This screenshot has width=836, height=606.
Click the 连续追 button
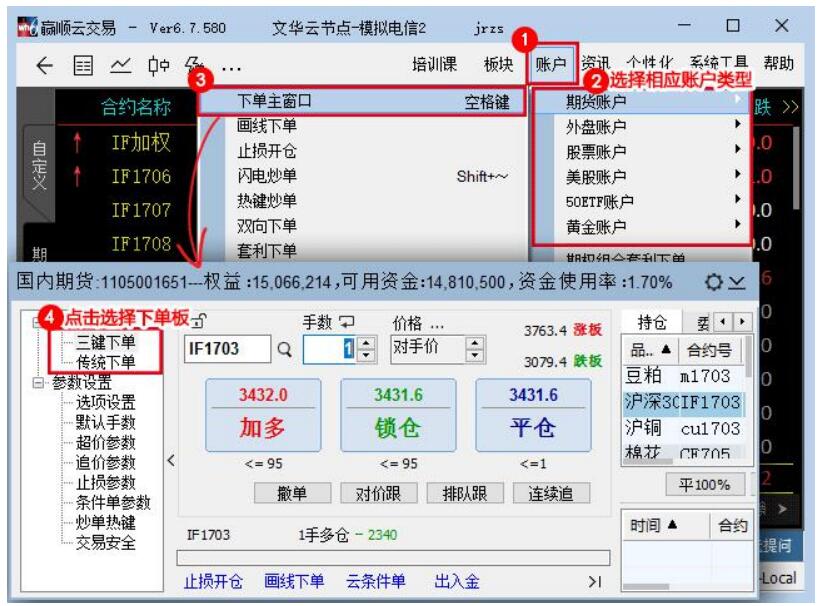(551, 494)
